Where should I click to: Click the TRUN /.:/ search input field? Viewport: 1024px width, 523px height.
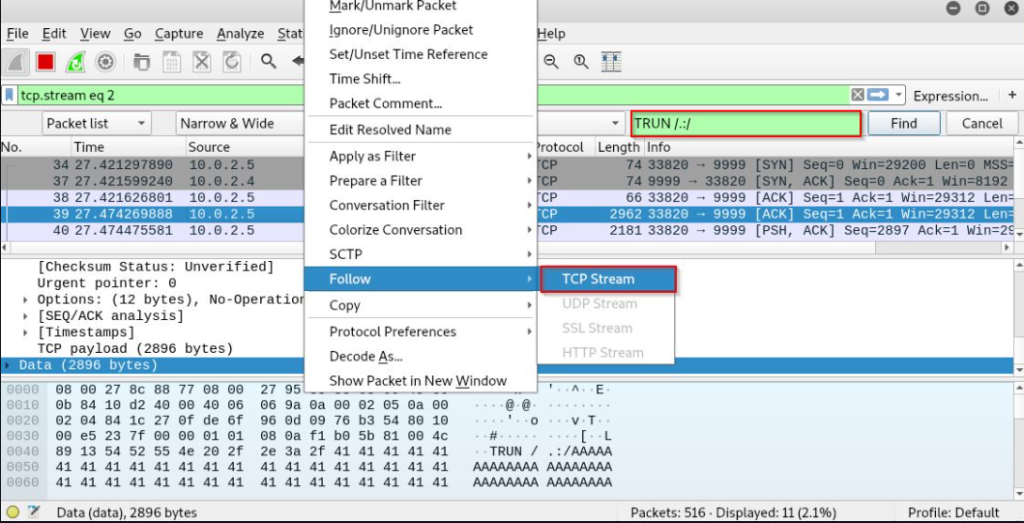[745, 123]
